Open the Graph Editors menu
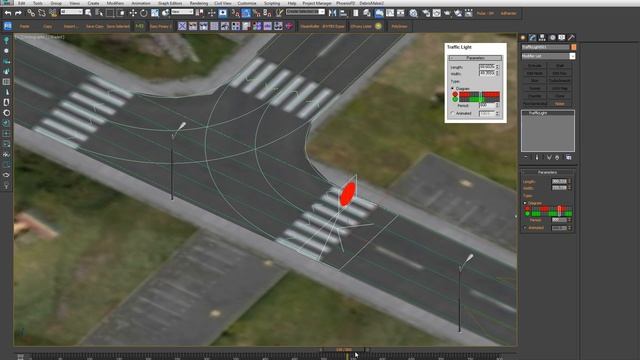 [x=170, y=3]
